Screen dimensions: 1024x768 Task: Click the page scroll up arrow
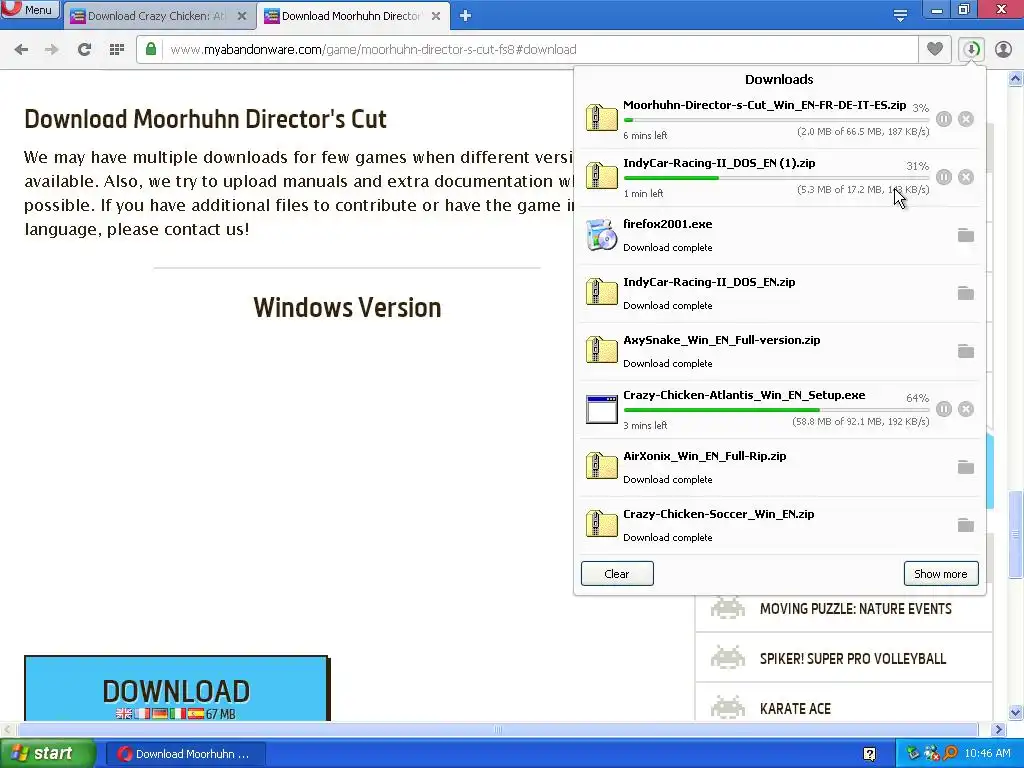[1016, 79]
